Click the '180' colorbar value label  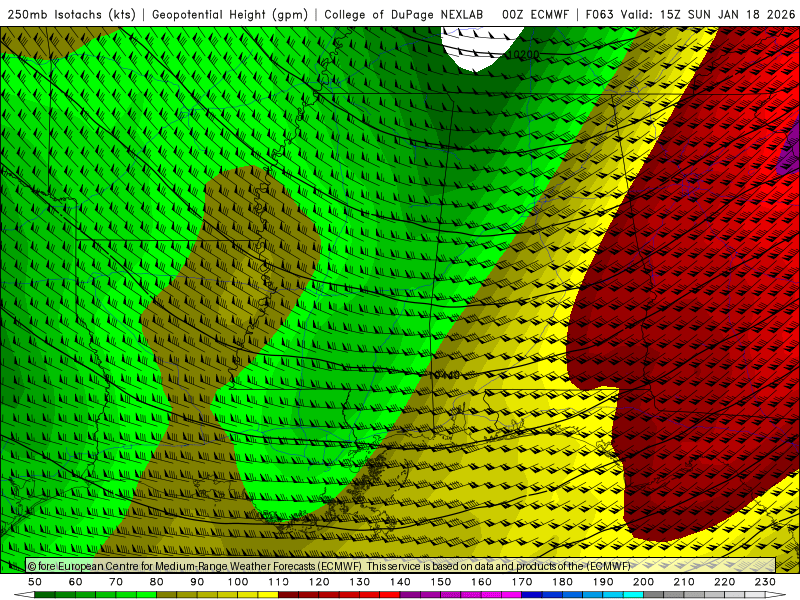(562, 582)
